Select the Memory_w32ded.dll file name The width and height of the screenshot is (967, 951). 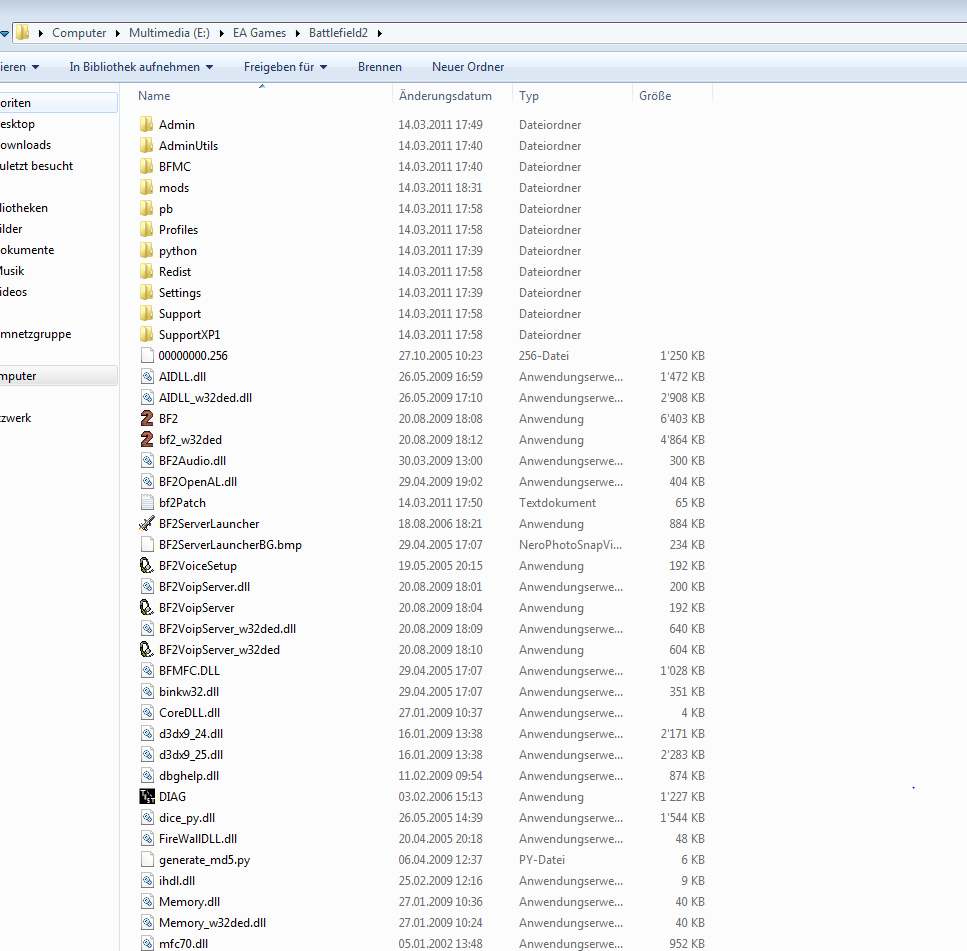(212, 923)
